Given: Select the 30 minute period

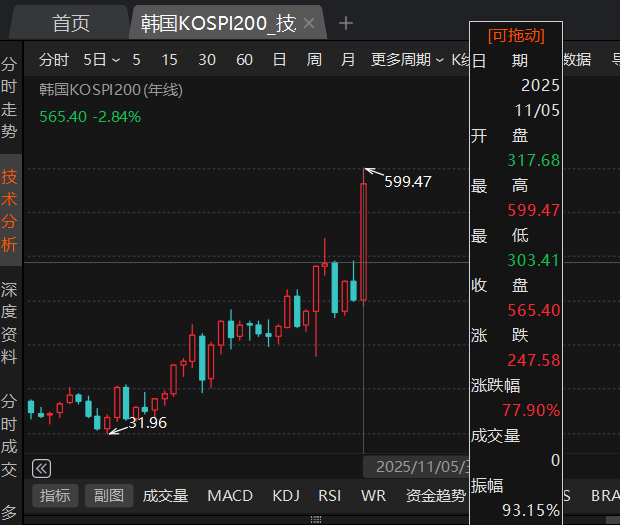Looking at the screenshot, I should pos(207,60).
